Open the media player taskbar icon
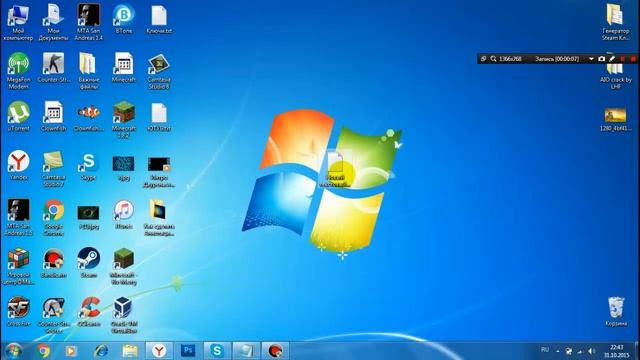Screen dimensions: 640x360 pyautogui.click(x=71, y=351)
